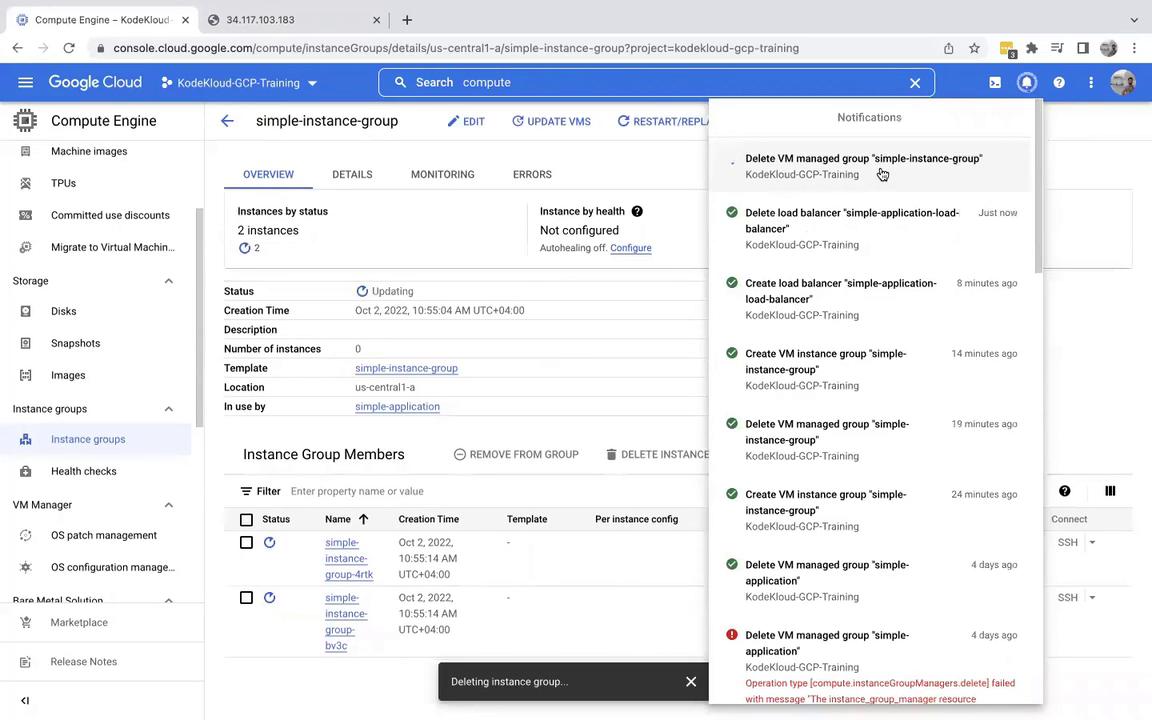Viewport: 1152px width, 720px height.
Task: Switch to the Monitoring tab
Action: (x=442, y=174)
